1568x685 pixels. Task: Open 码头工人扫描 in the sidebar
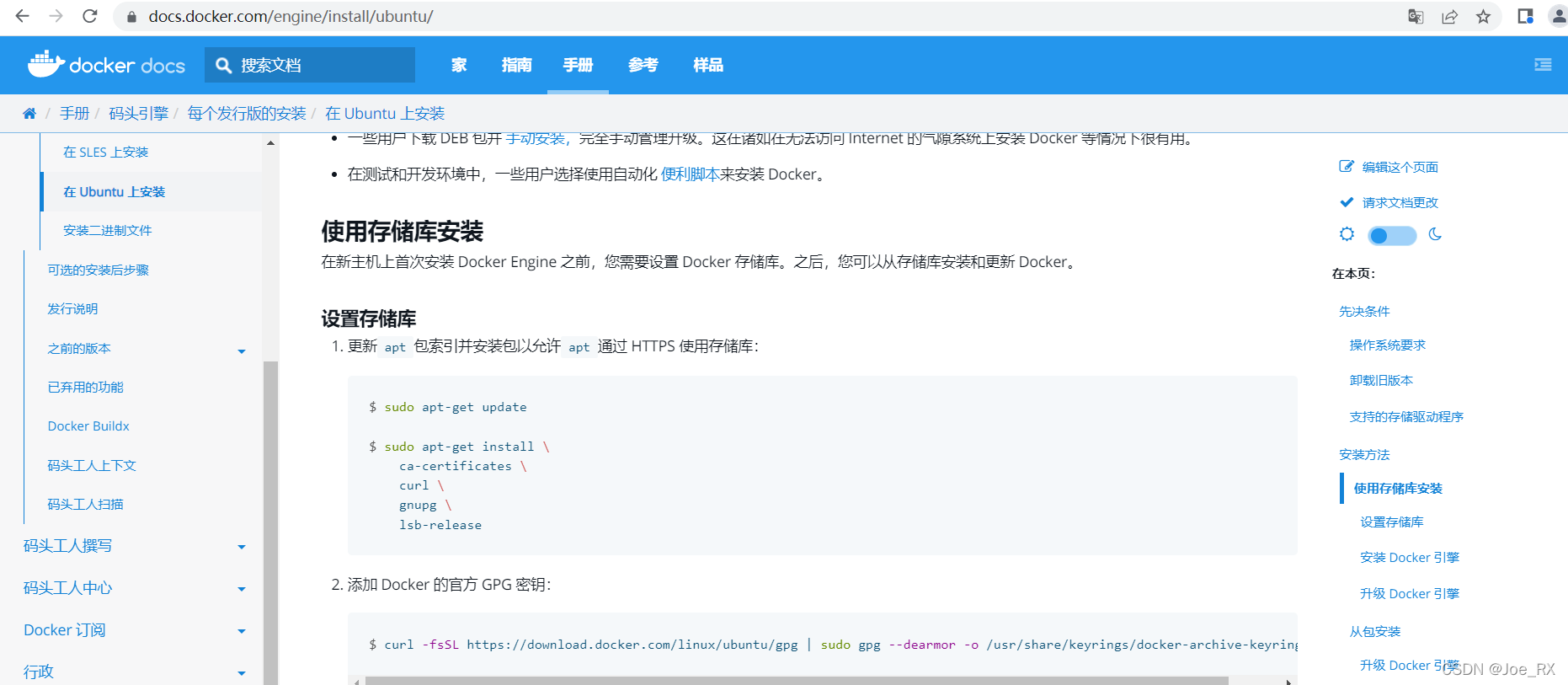pos(85,504)
